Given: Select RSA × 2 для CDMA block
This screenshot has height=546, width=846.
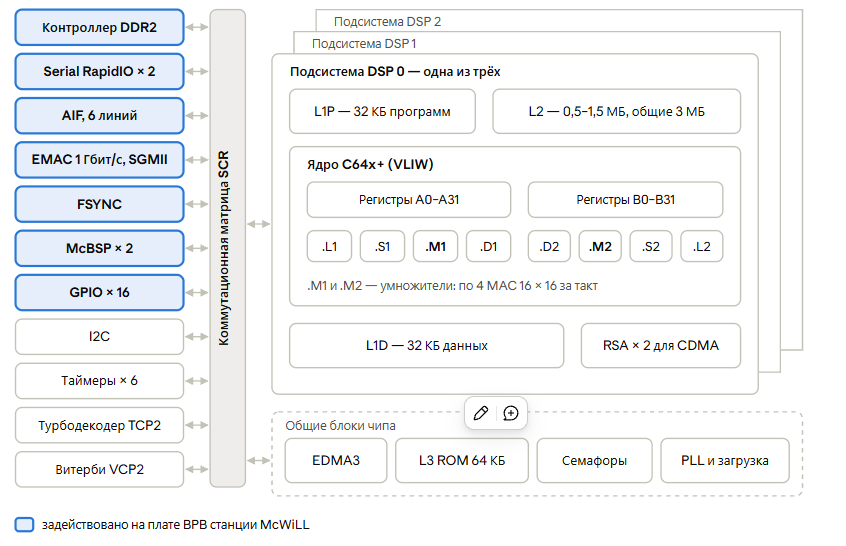Looking at the screenshot, I should pos(660,346).
